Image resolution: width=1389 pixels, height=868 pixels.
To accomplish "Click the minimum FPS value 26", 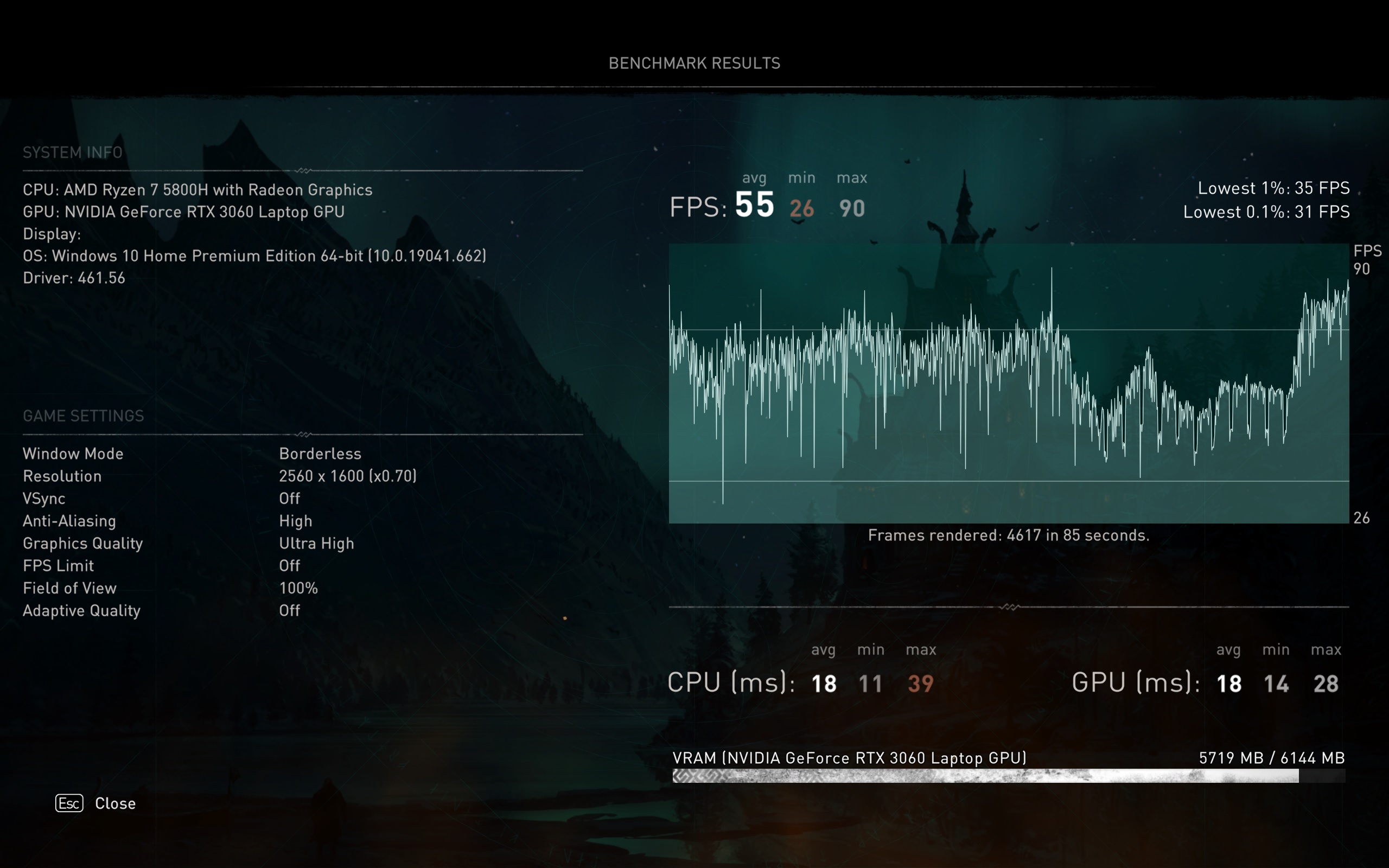I will [801, 208].
